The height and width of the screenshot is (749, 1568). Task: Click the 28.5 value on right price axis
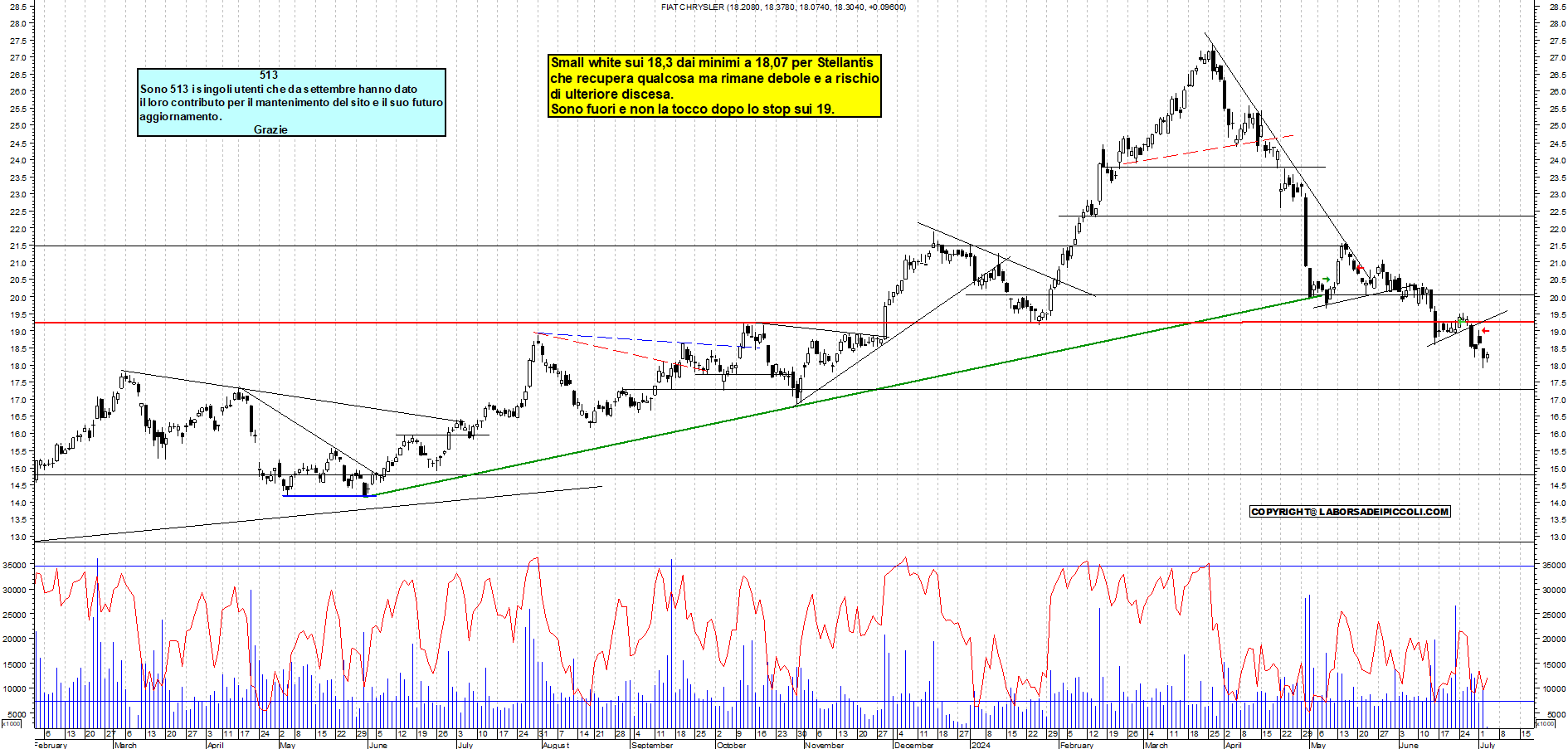coord(1557,7)
